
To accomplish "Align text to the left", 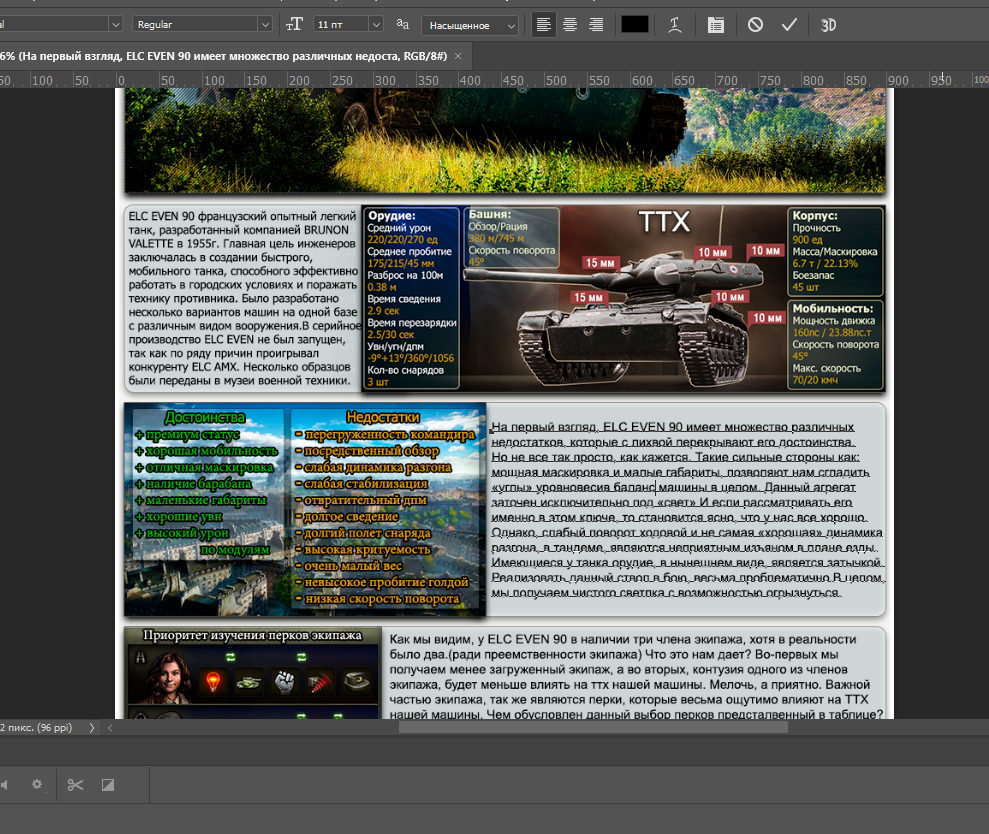I will point(543,25).
